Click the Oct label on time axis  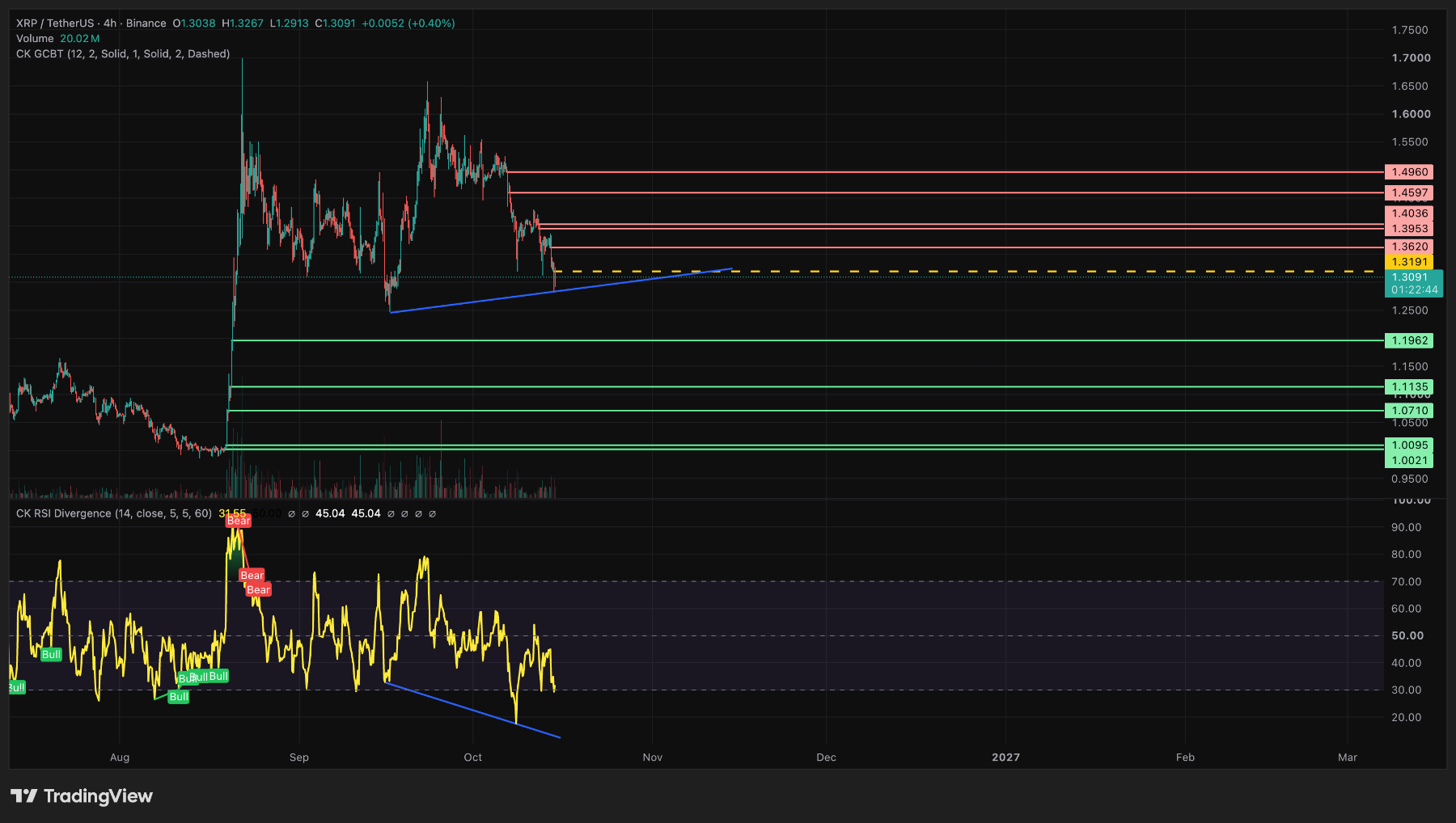coord(473,758)
